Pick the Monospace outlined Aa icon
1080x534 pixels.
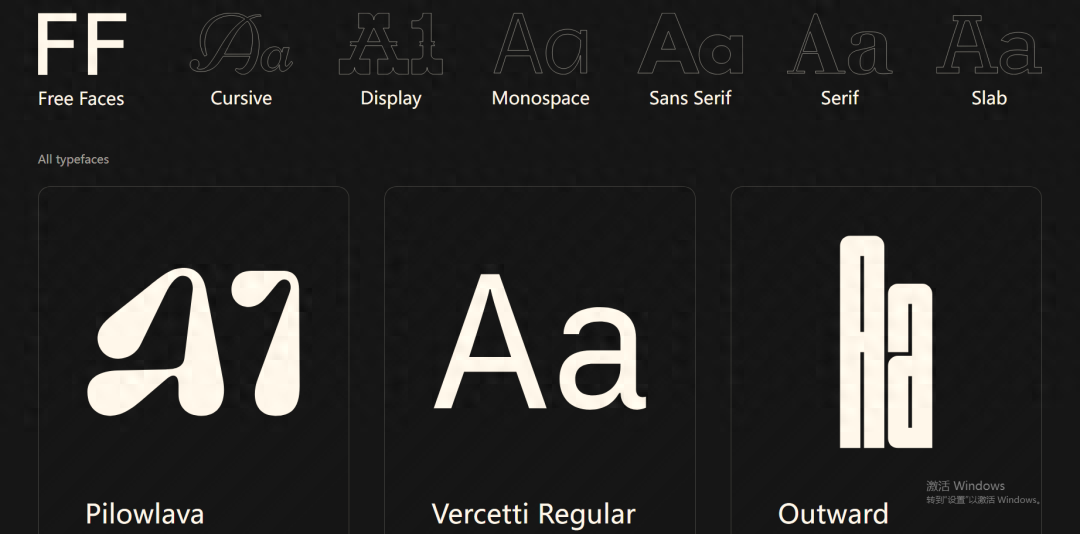(540, 45)
